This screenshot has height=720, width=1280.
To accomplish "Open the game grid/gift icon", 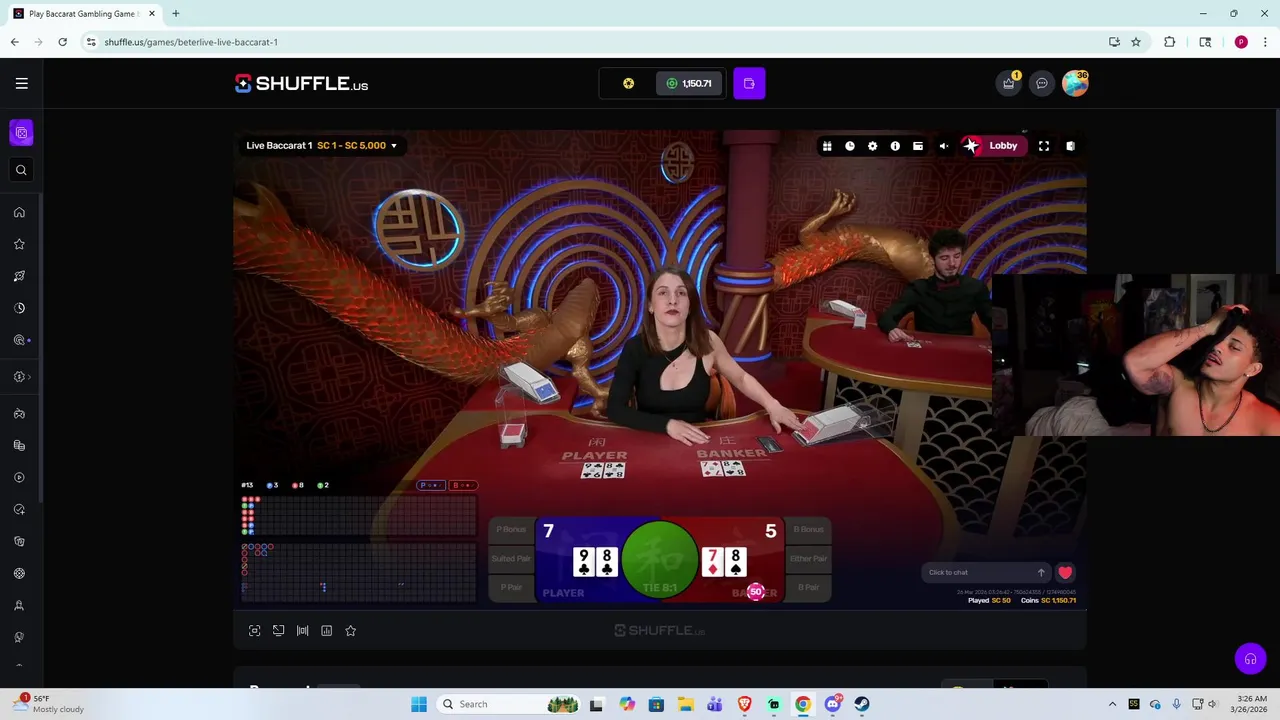I will tap(827, 147).
